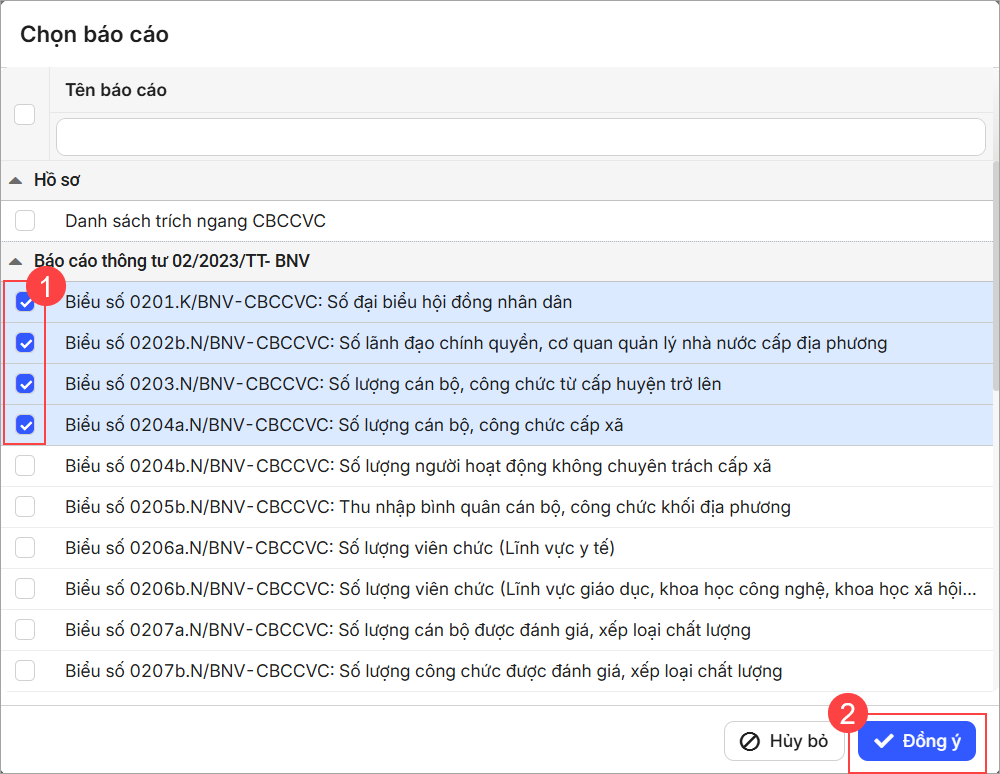Screen dimensions: 1000x774
Task: Uncheck Biểu số 0202b.N/BNV-CBCCVC checkbox
Action: tap(25, 343)
